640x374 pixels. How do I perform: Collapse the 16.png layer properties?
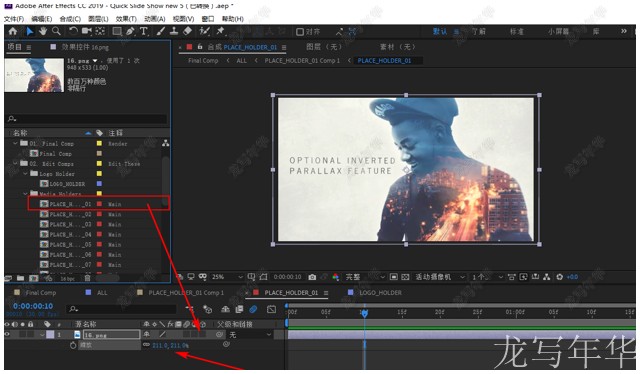[42, 334]
